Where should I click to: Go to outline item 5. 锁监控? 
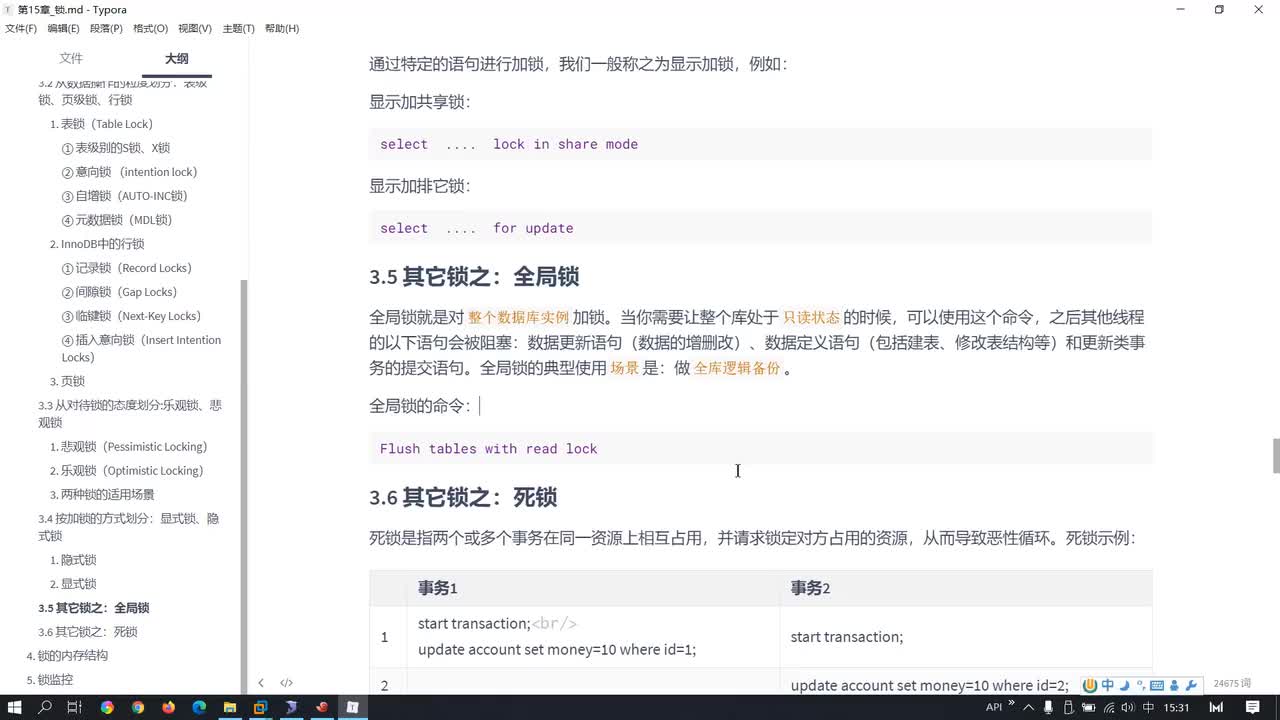[49, 680]
